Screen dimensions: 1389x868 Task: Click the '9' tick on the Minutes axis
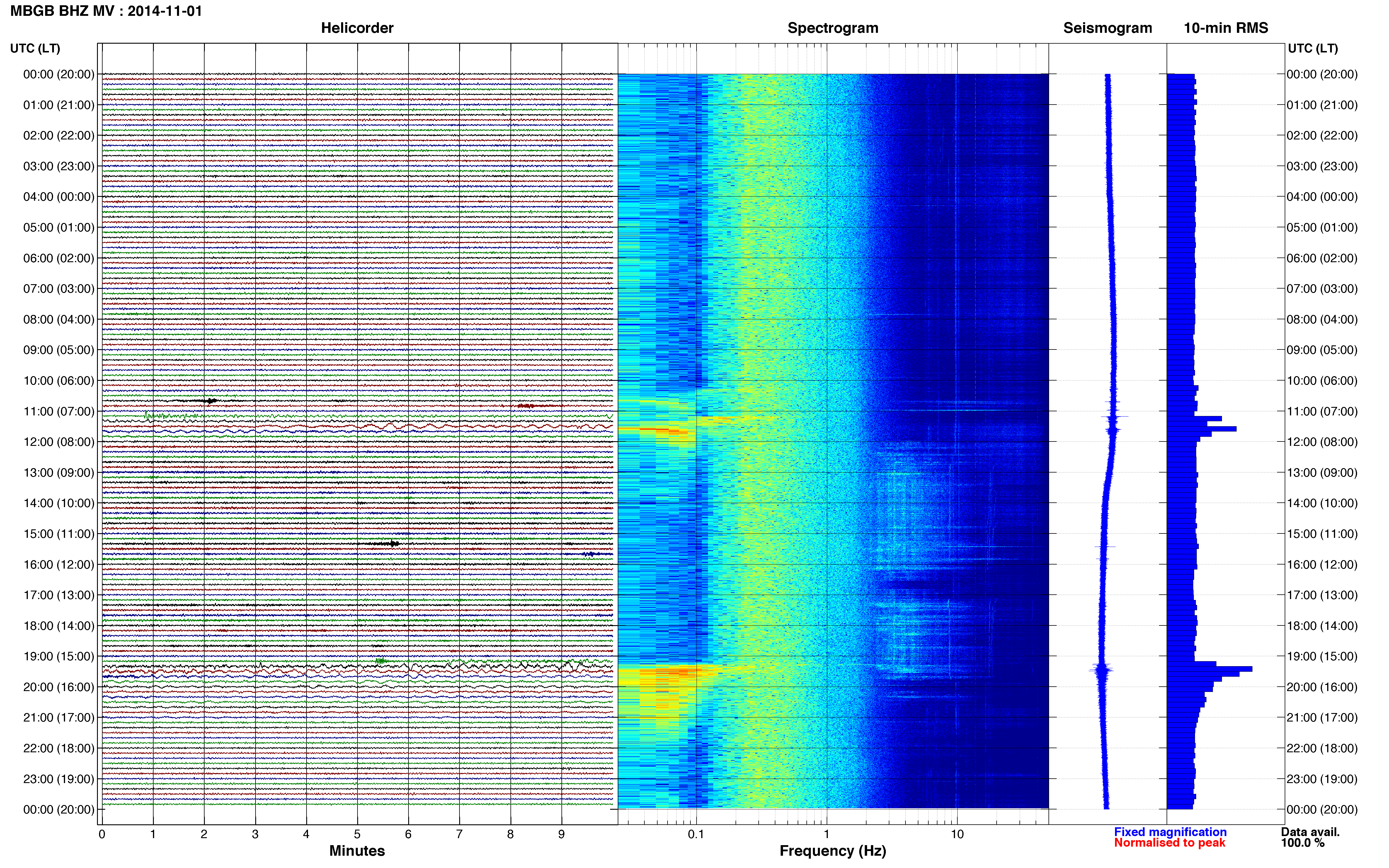[561, 834]
